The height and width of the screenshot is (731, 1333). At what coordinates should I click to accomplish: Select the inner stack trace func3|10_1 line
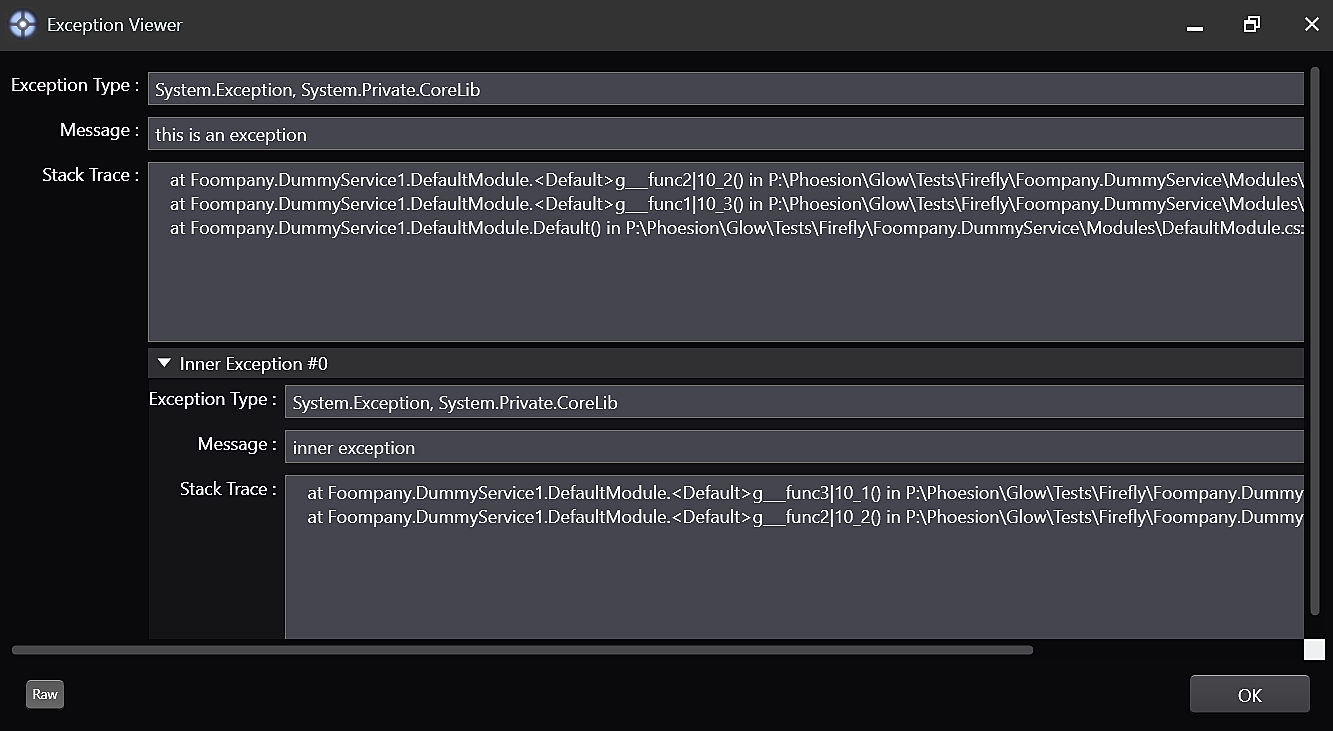point(805,493)
